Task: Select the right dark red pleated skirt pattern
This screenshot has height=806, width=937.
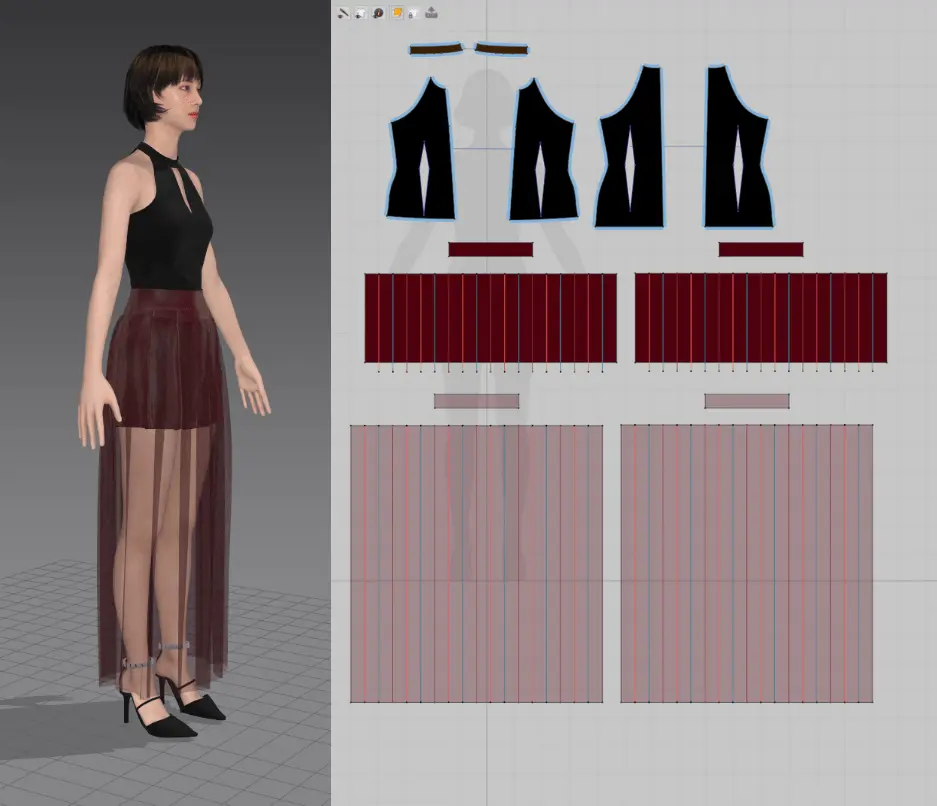Action: click(761, 318)
